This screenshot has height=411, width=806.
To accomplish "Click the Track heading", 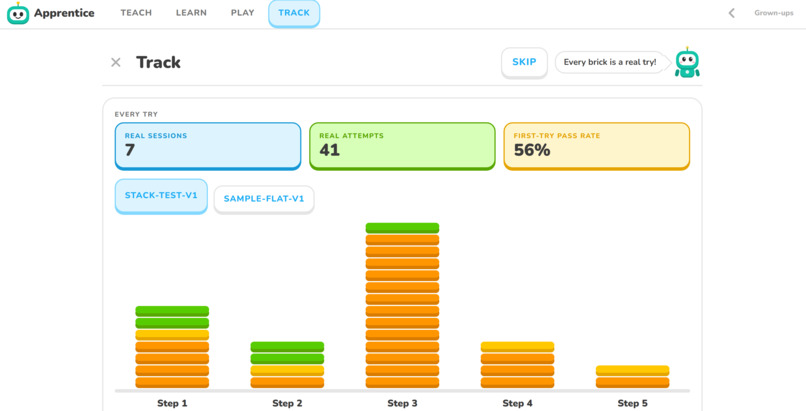I will [x=158, y=62].
